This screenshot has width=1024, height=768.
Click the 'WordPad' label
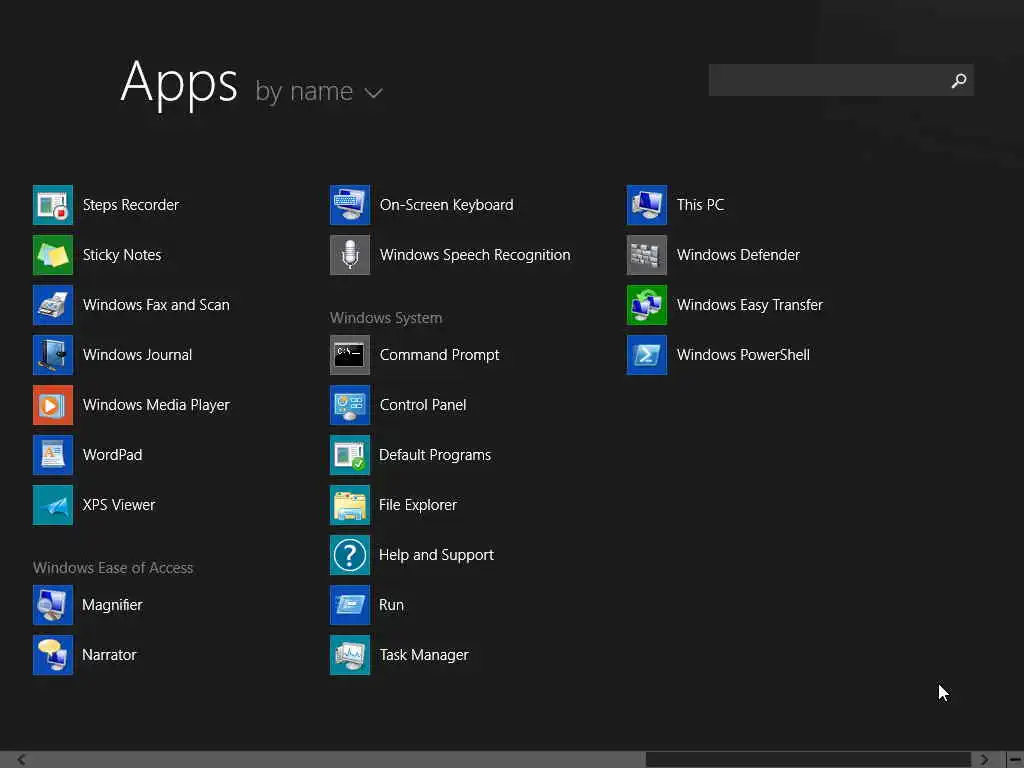112,455
